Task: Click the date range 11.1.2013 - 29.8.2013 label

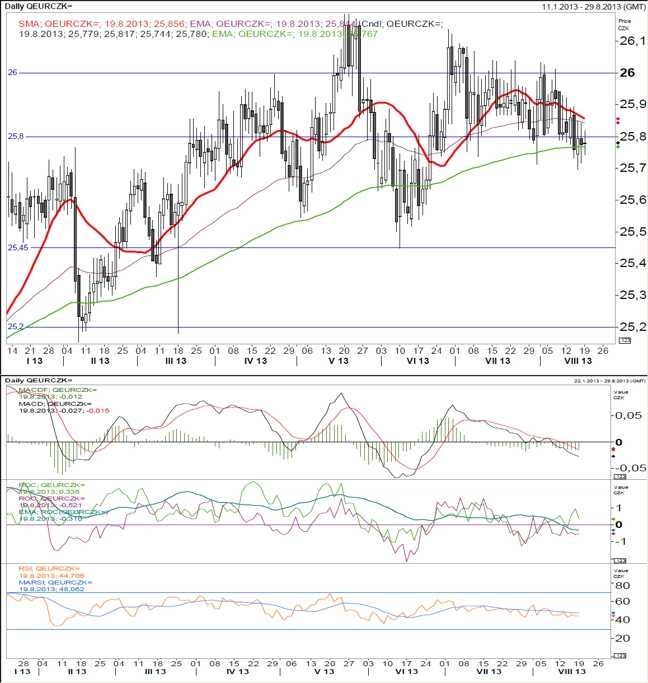Action: click(x=594, y=7)
